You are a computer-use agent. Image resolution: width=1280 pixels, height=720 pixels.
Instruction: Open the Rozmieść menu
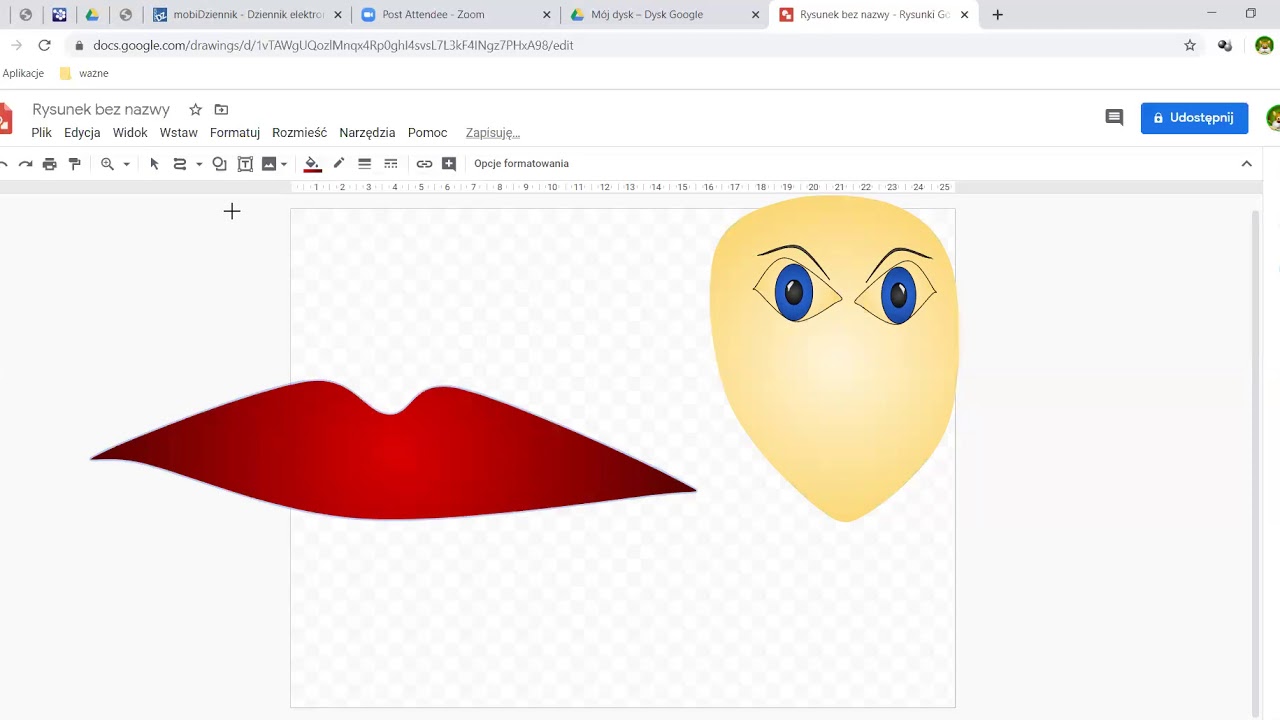(299, 133)
